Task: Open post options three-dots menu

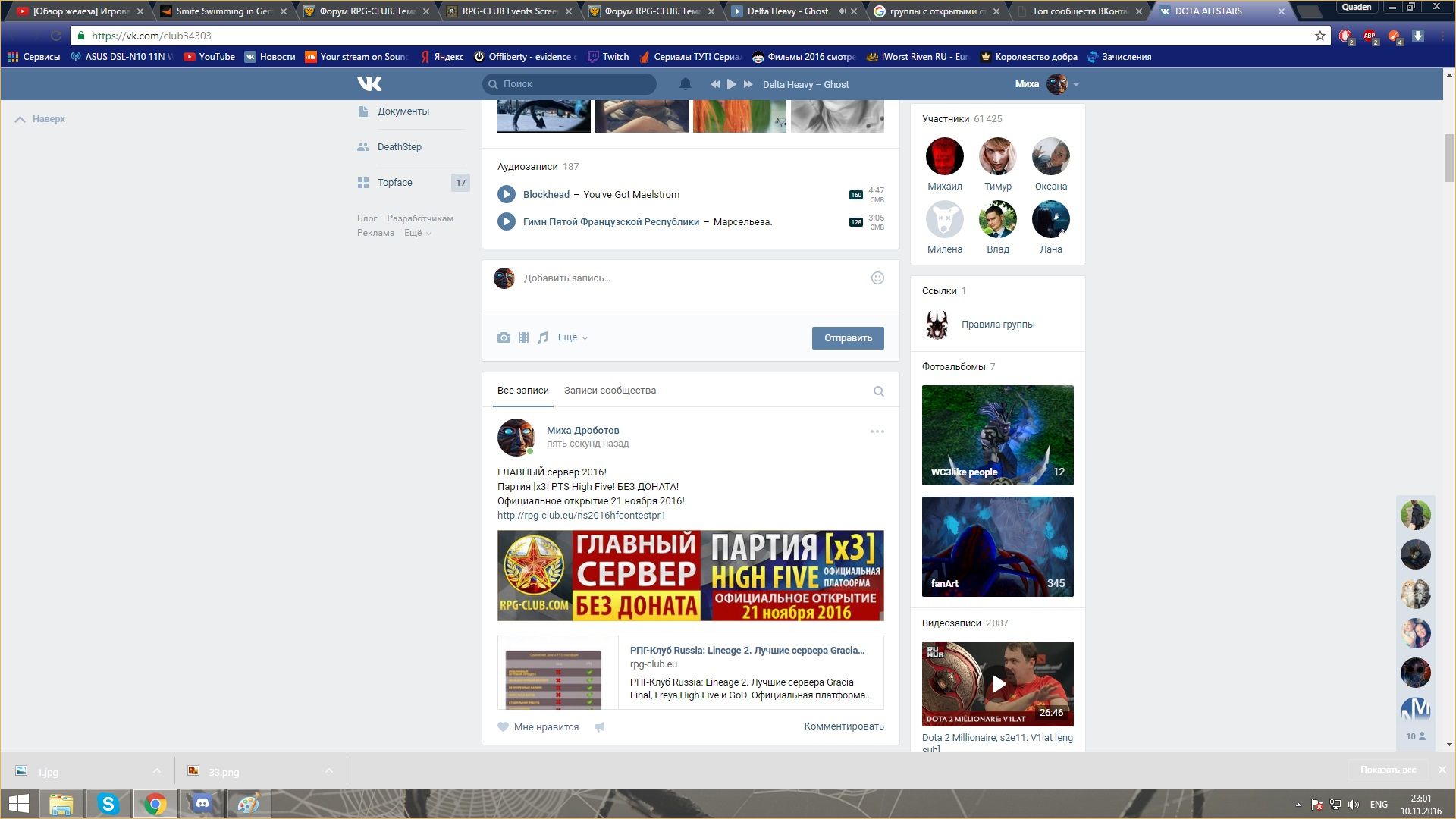Action: click(x=877, y=431)
